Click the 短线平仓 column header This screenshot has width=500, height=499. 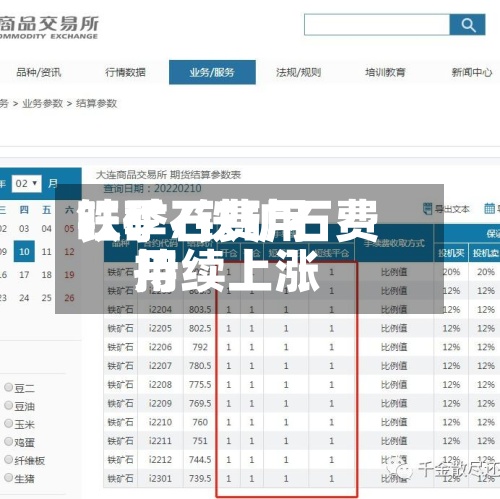(x=332, y=253)
